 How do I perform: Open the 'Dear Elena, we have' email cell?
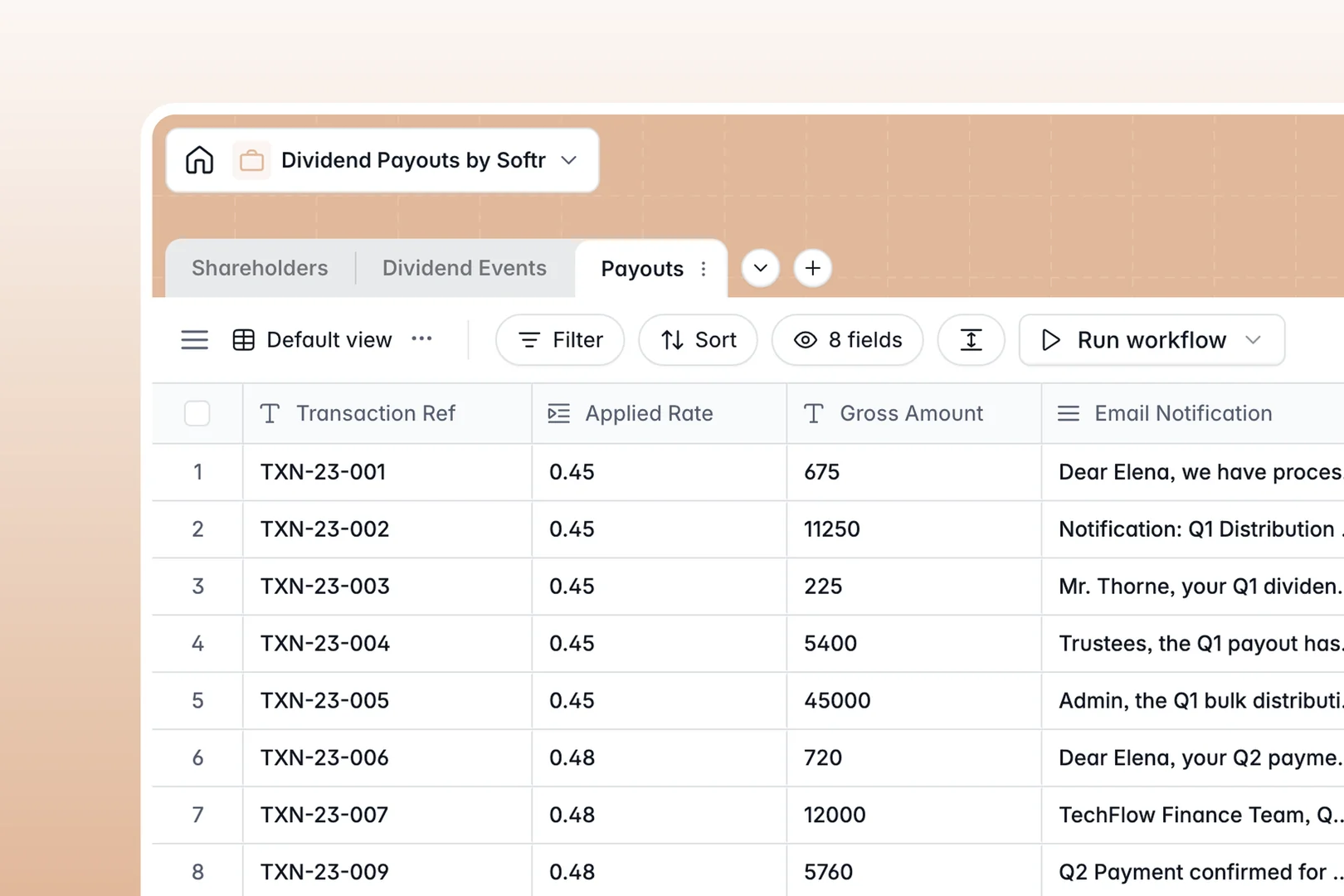(x=1193, y=472)
